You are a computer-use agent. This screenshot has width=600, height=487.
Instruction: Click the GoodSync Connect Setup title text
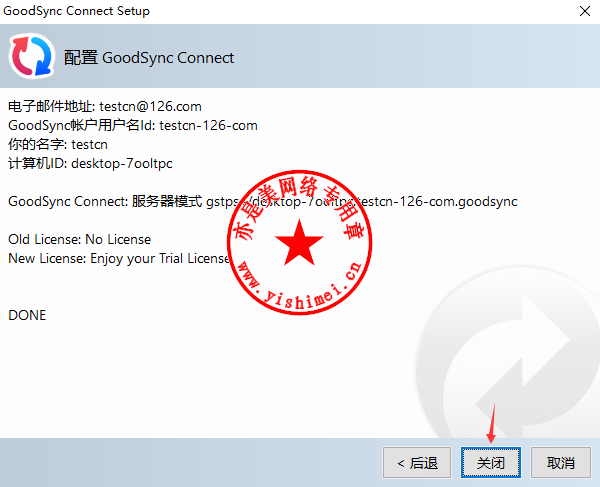click(x=77, y=11)
